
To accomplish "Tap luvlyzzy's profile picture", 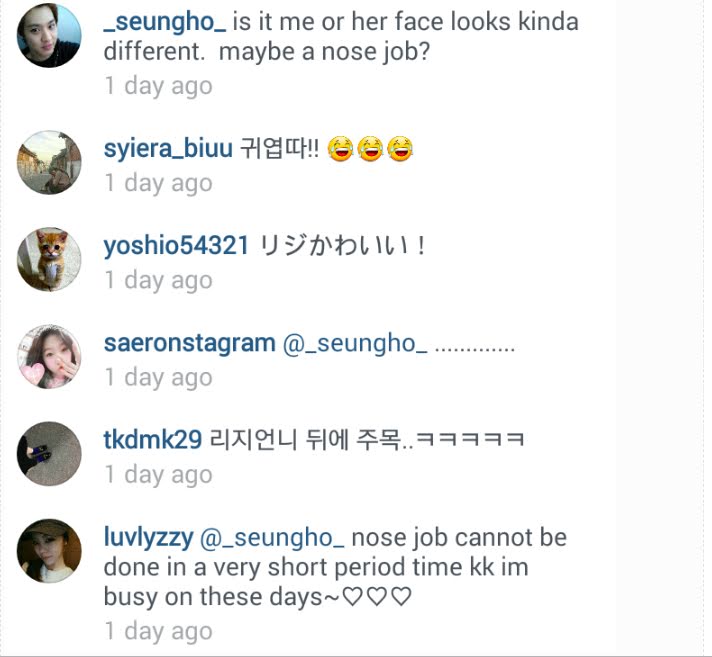I will click(x=49, y=551).
